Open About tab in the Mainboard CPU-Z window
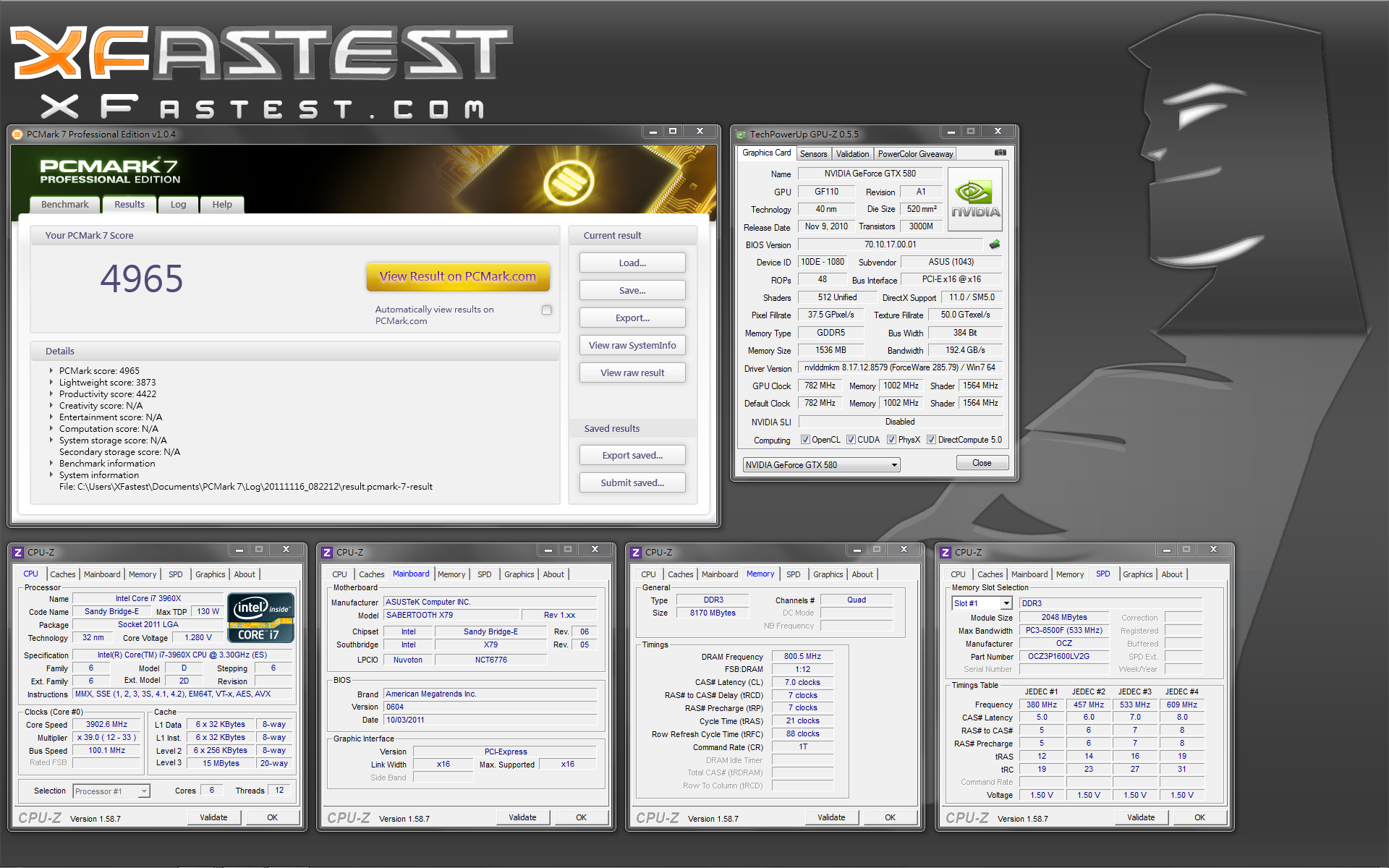Image resolution: width=1389 pixels, height=868 pixels. [553, 574]
